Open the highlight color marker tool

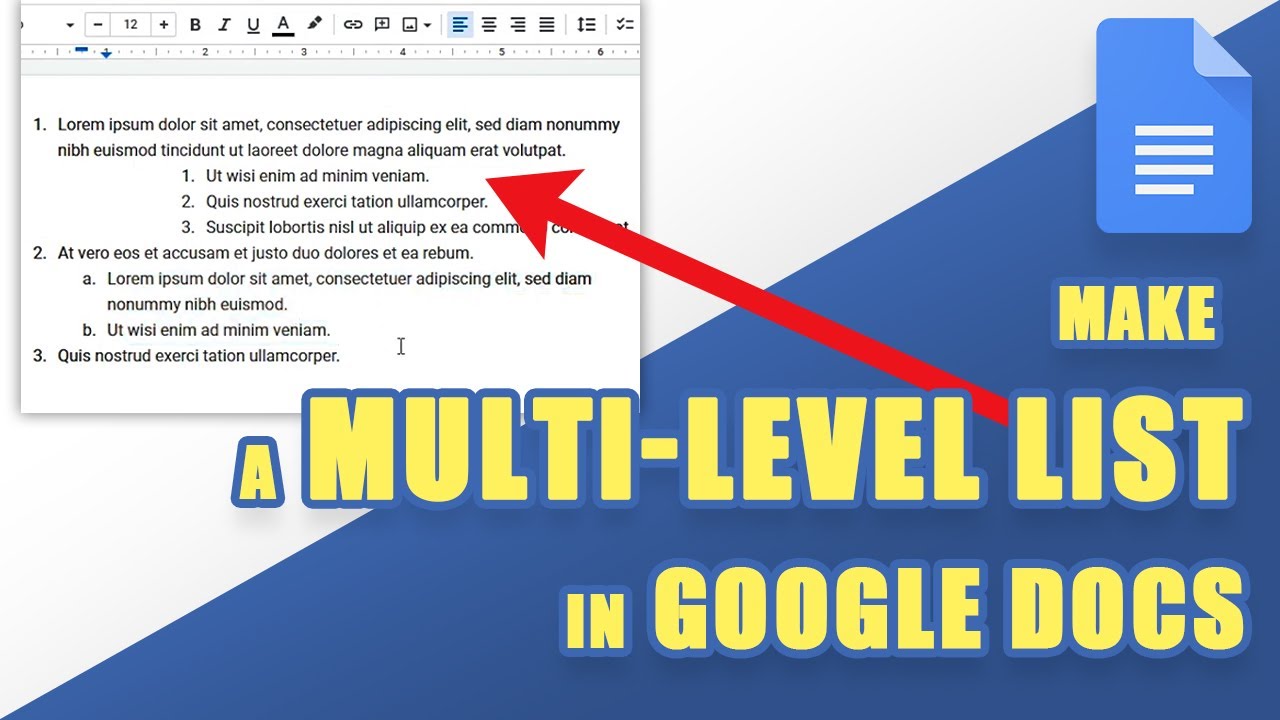pyautogui.click(x=313, y=24)
